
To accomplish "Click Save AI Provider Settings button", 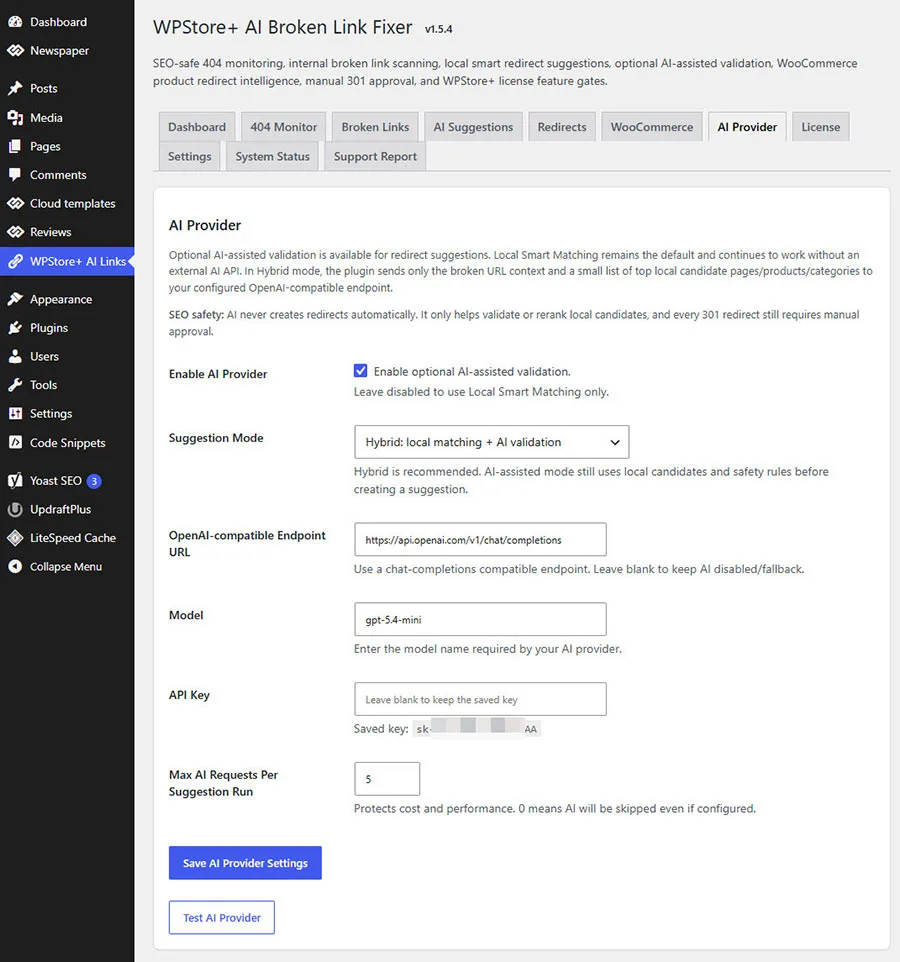I will (245, 863).
